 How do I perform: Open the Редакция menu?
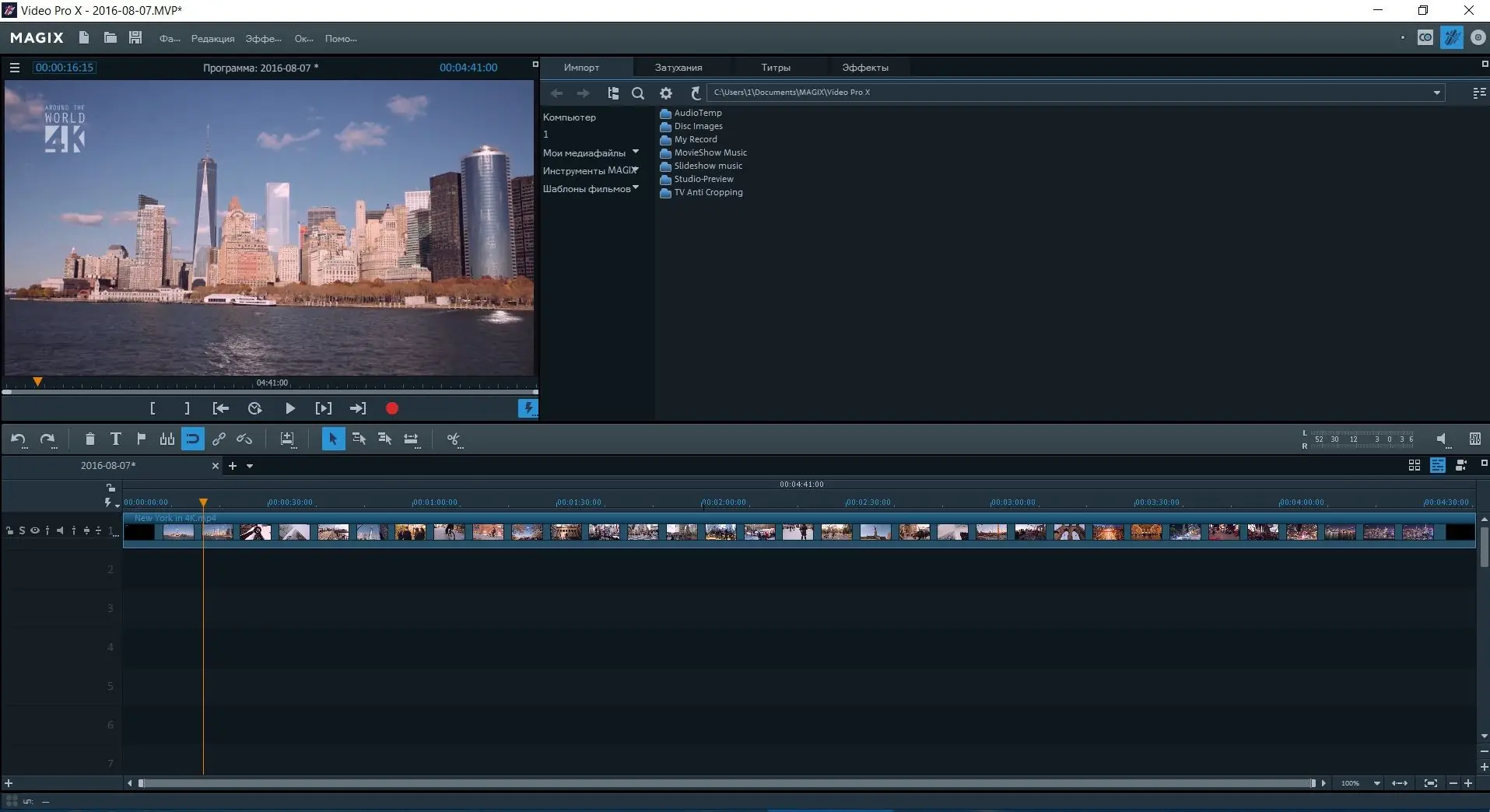[x=212, y=37]
